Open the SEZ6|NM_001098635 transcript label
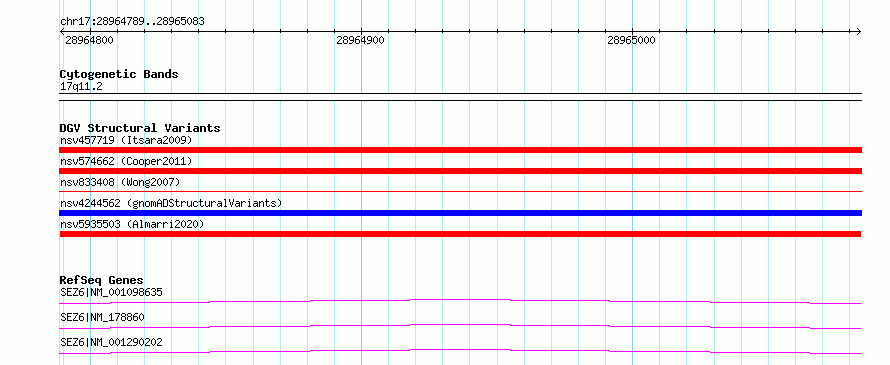890x365 pixels. coord(111,293)
